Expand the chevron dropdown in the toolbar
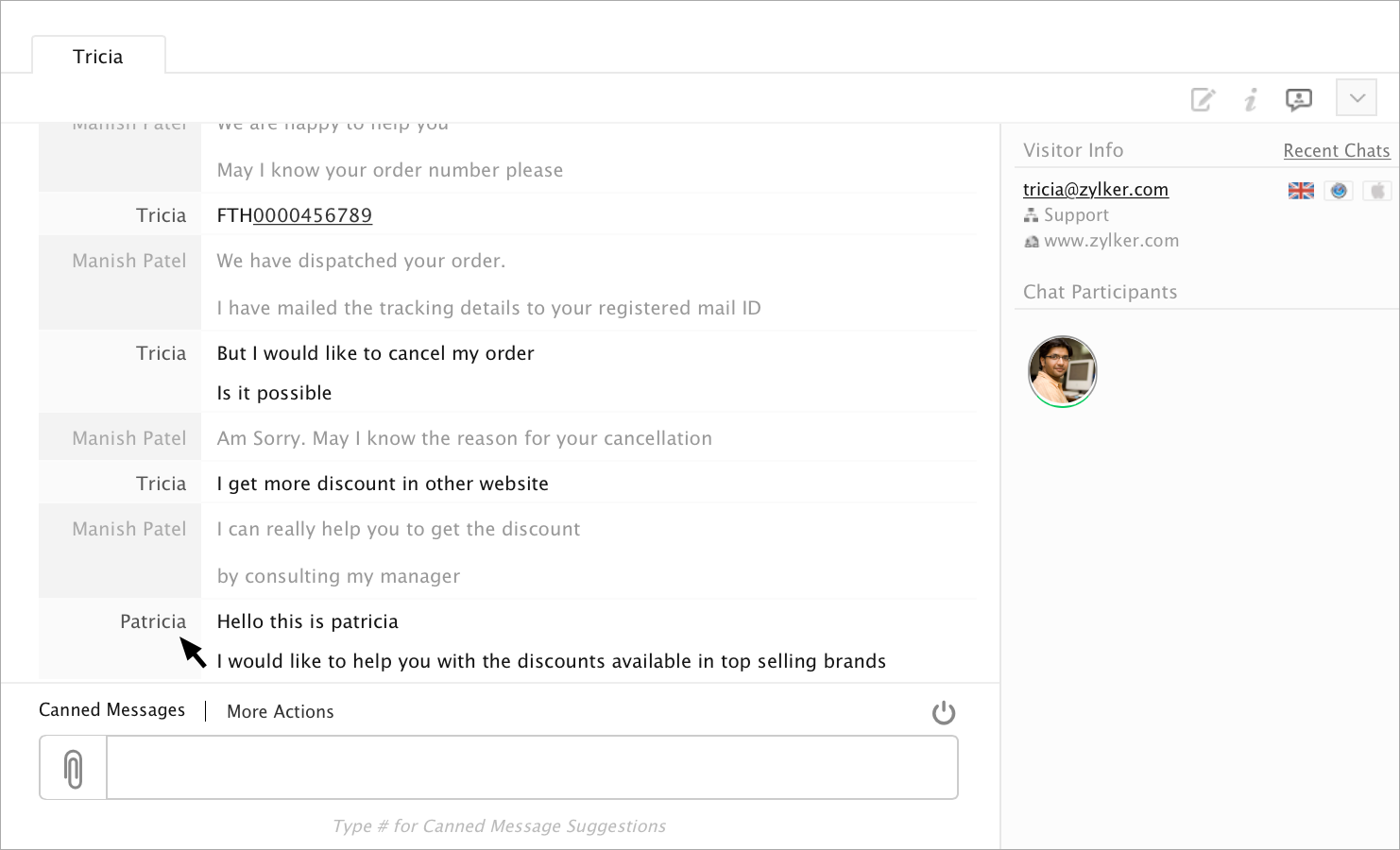Viewport: 1400px width, 850px height. (1357, 98)
